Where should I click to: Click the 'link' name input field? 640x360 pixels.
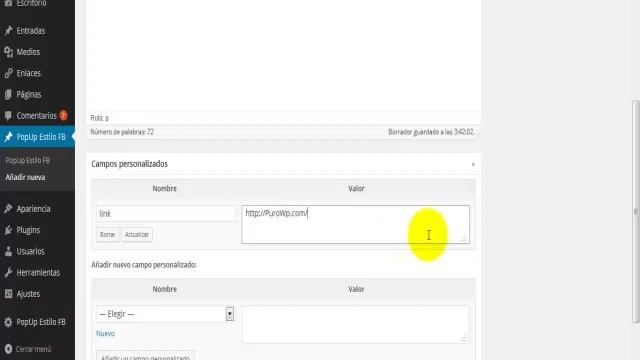point(165,213)
